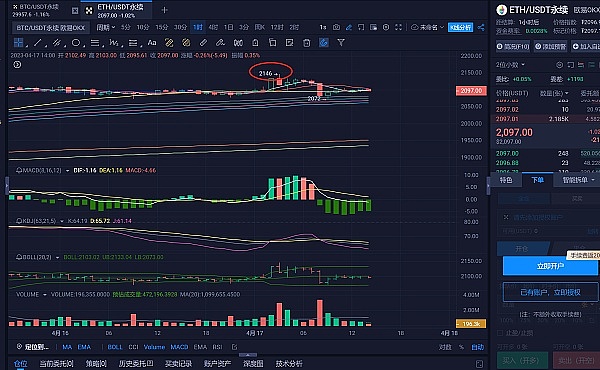Select the Aa text annotation tool
The width and height of the screenshot is (600, 370).
152,43
